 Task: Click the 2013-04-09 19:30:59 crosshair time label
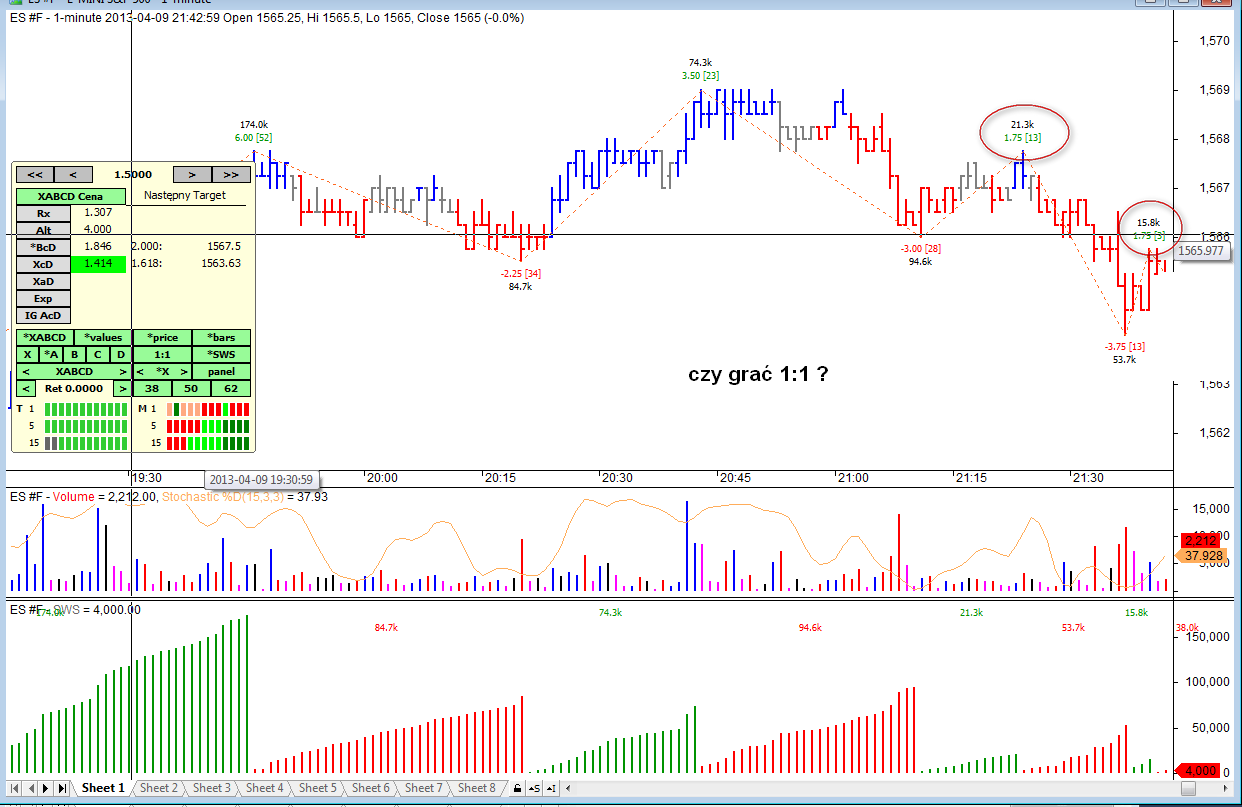point(263,480)
